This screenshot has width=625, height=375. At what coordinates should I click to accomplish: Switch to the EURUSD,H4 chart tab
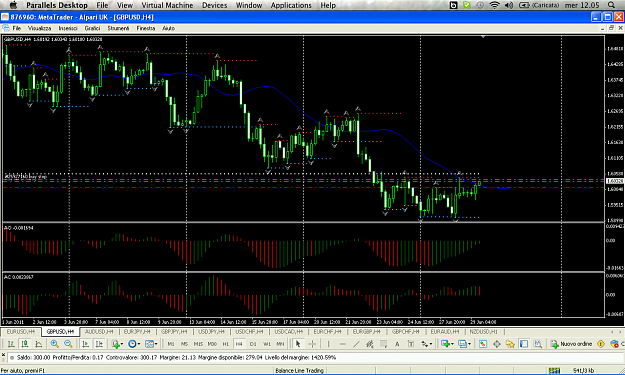pyautogui.click(x=20, y=332)
